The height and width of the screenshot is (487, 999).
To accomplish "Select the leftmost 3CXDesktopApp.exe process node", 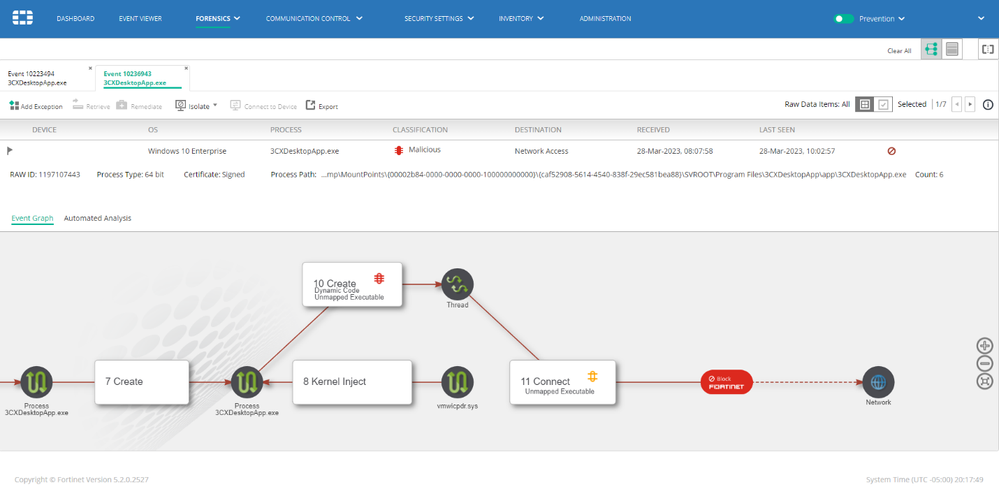I will [x=36, y=382].
